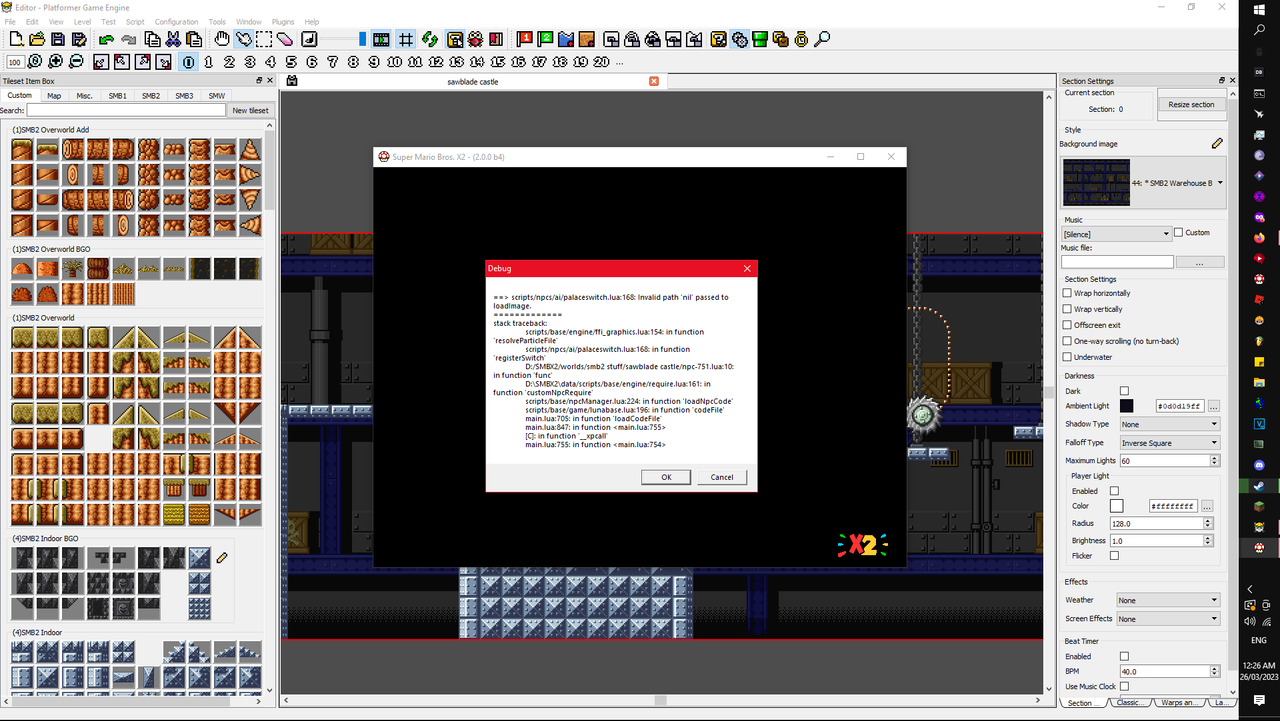Enable Offscreen exit checkbox
This screenshot has height=721, width=1280.
pyautogui.click(x=1067, y=325)
